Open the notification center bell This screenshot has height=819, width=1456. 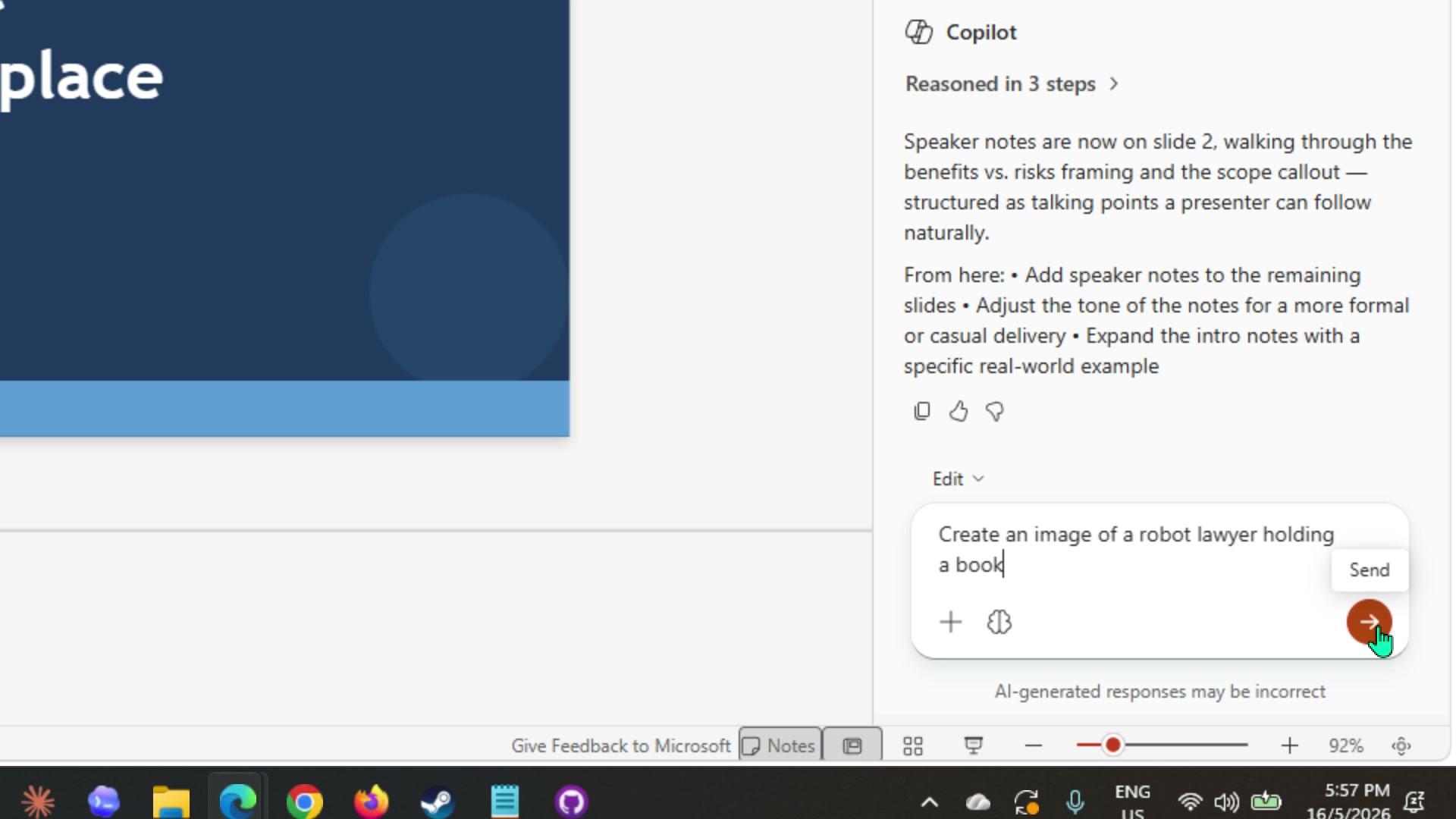point(1414,802)
